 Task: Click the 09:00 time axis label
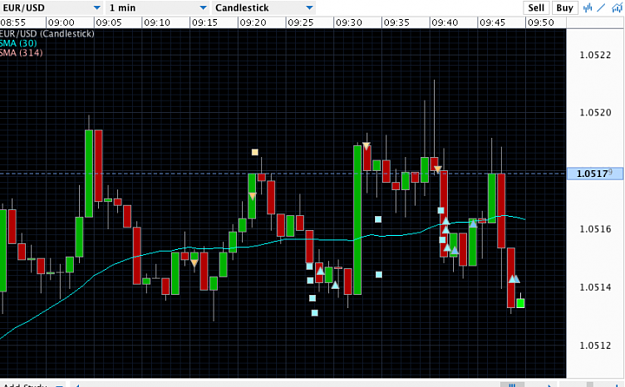point(61,23)
